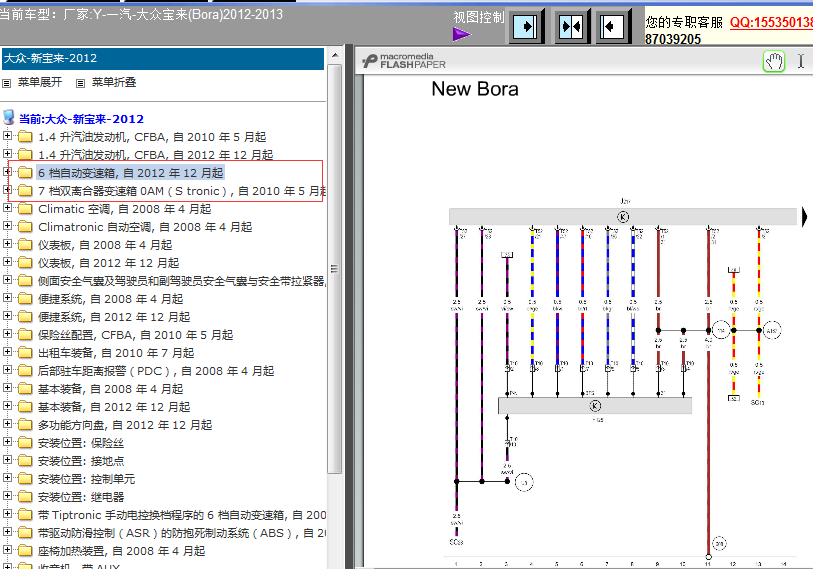Viewport: 813px width, 569px height.
Task: Click the view control left-arrow button
Action: click(614, 26)
